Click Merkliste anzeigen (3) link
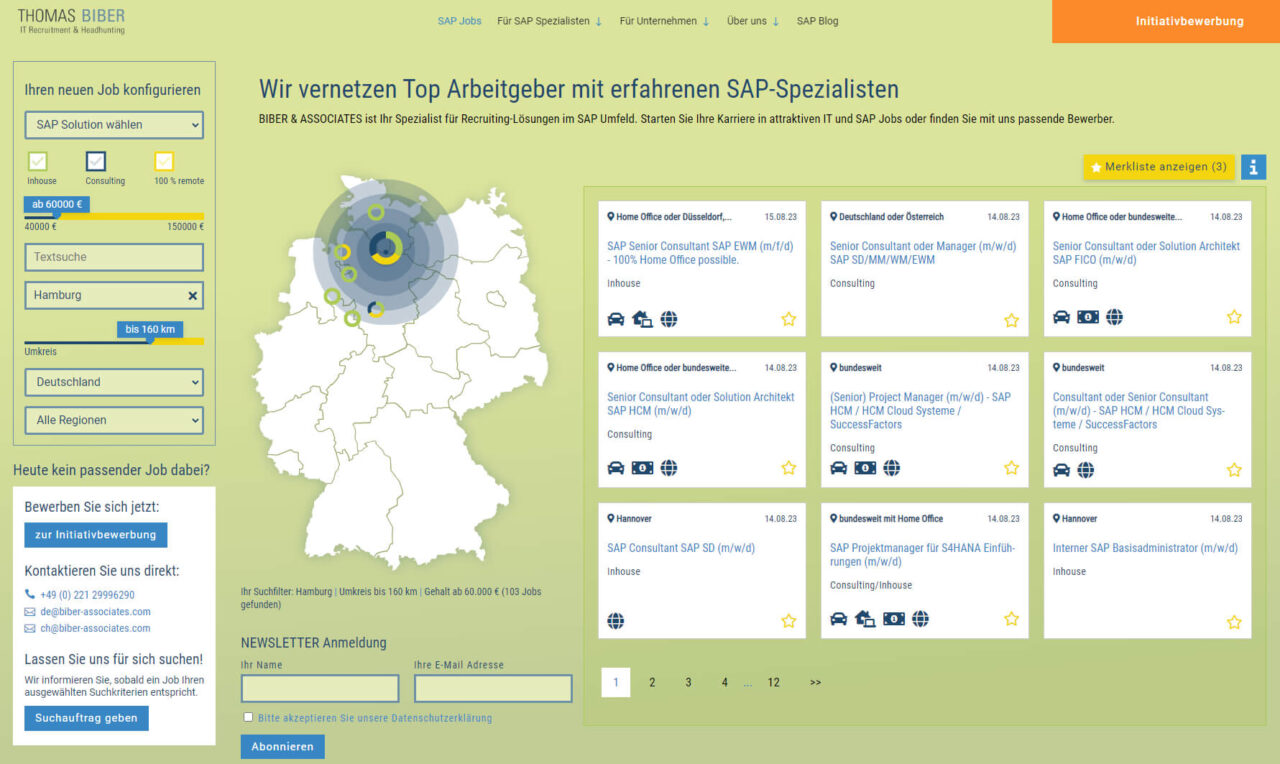Viewport: 1280px width, 764px height. 1157,167
